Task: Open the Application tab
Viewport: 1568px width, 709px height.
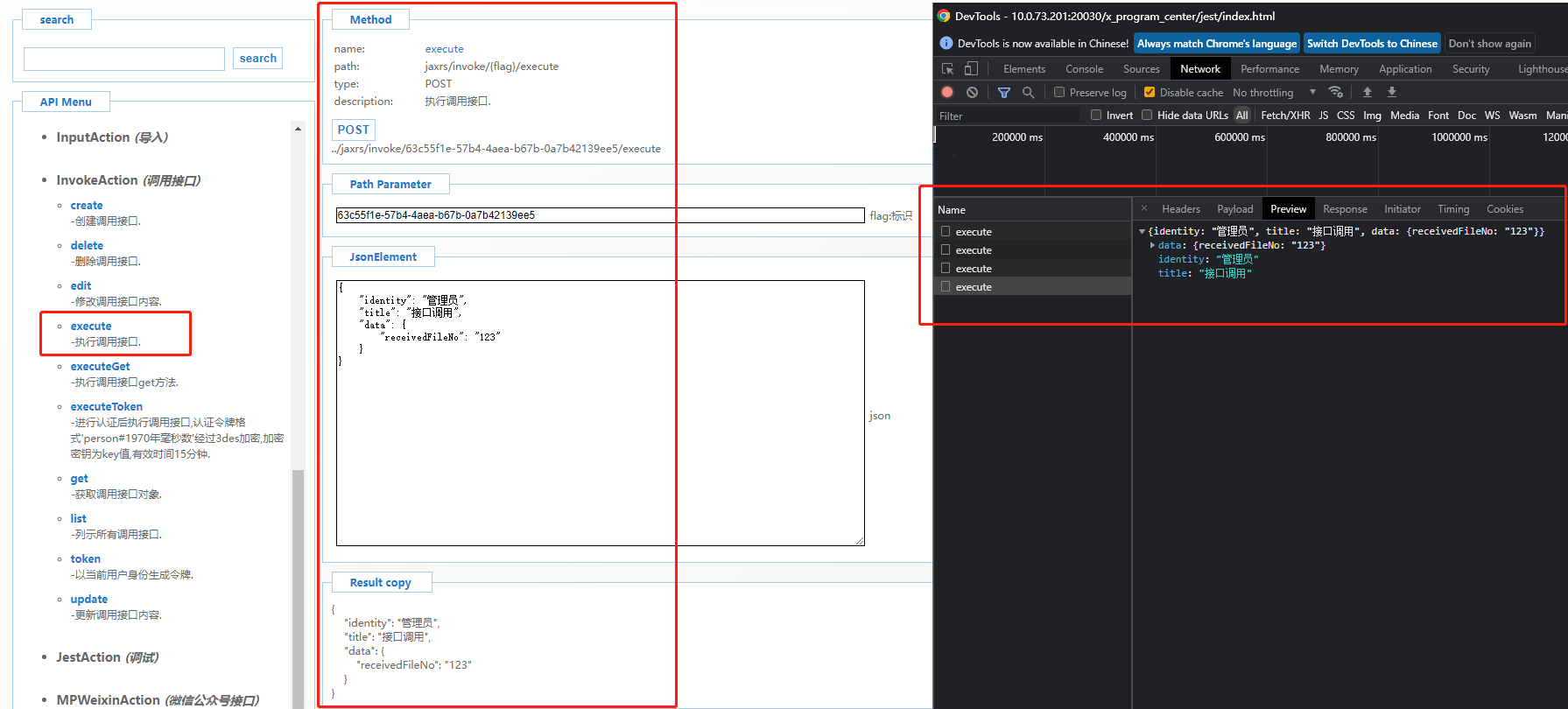Action: click(x=1405, y=69)
